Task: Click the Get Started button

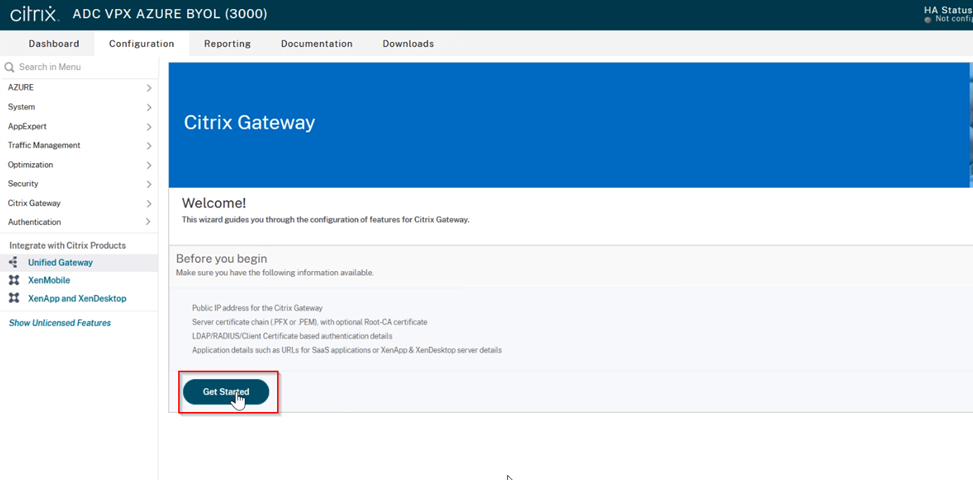Action: point(226,392)
